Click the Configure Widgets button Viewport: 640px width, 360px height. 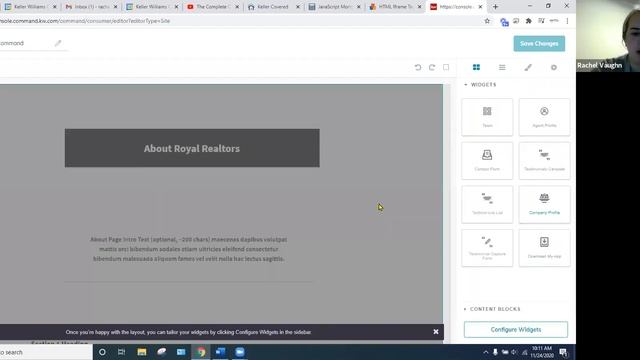(516, 329)
